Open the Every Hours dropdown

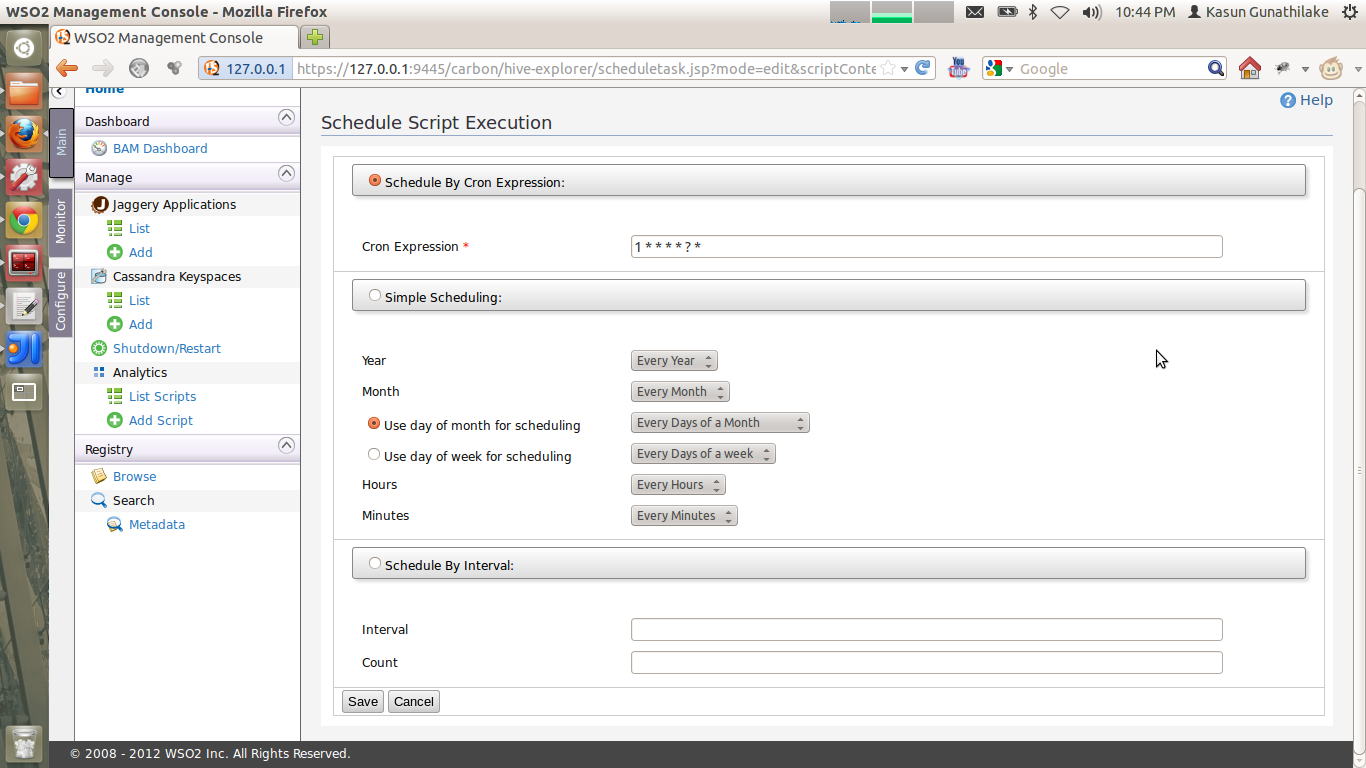(678, 485)
